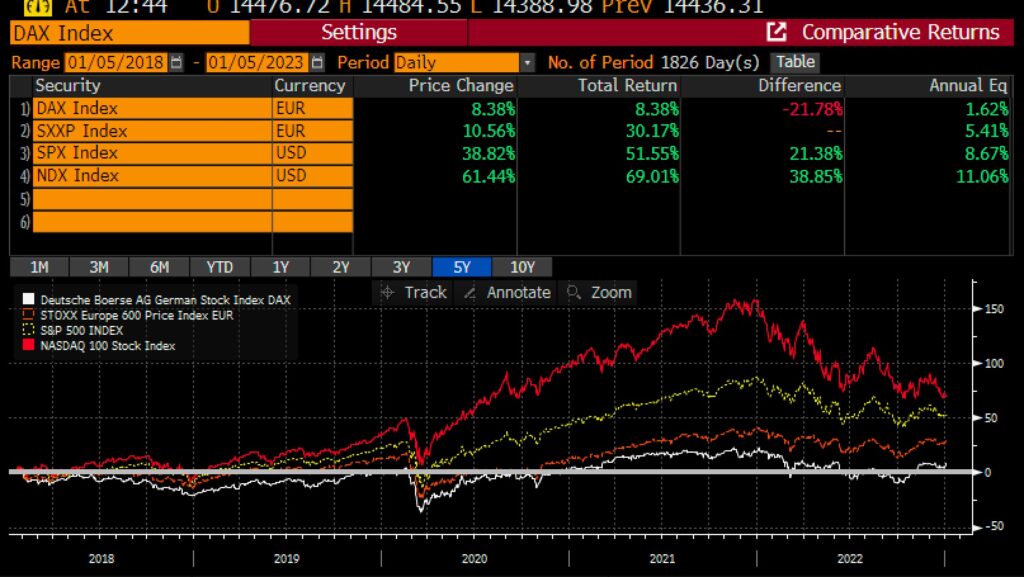Click the Track crosshair icon
The width and height of the screenshot is (1024, 577).
[387, 292]
